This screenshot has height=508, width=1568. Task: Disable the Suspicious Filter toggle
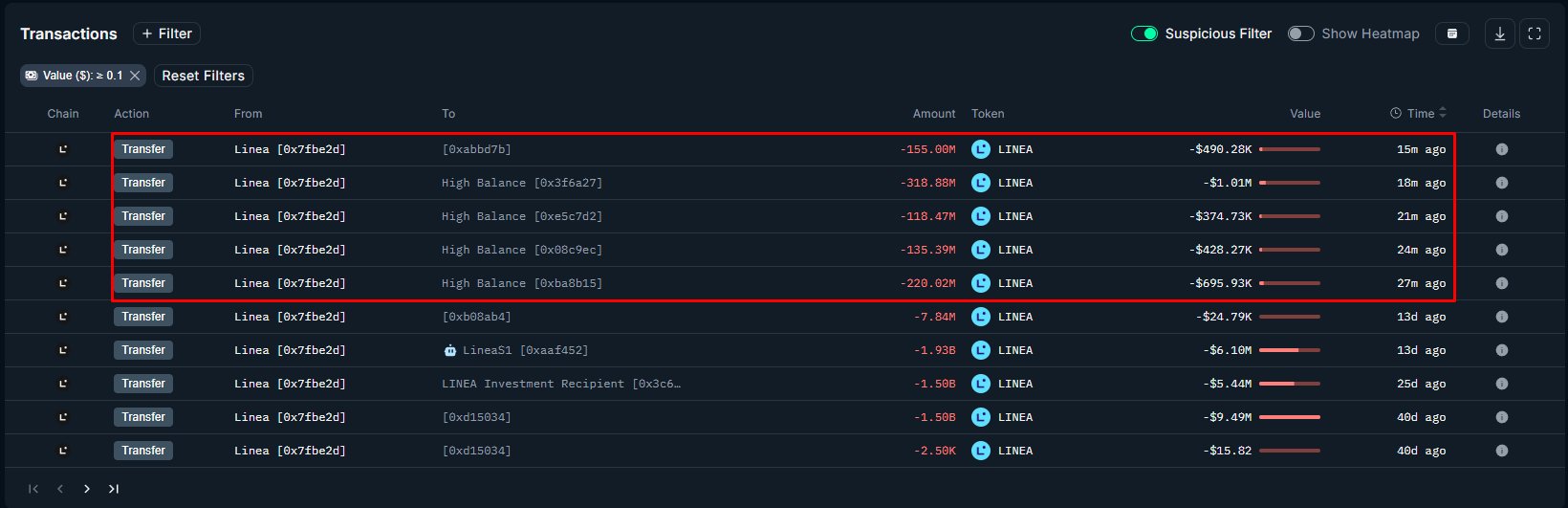[x=1144, y=33]
